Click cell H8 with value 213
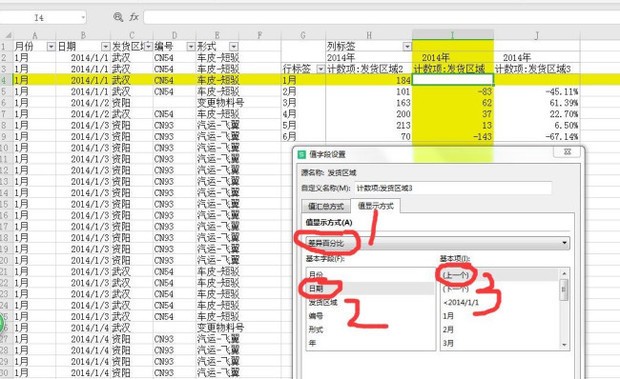This screenshot has height=379, width=620. tap(369, 125)
